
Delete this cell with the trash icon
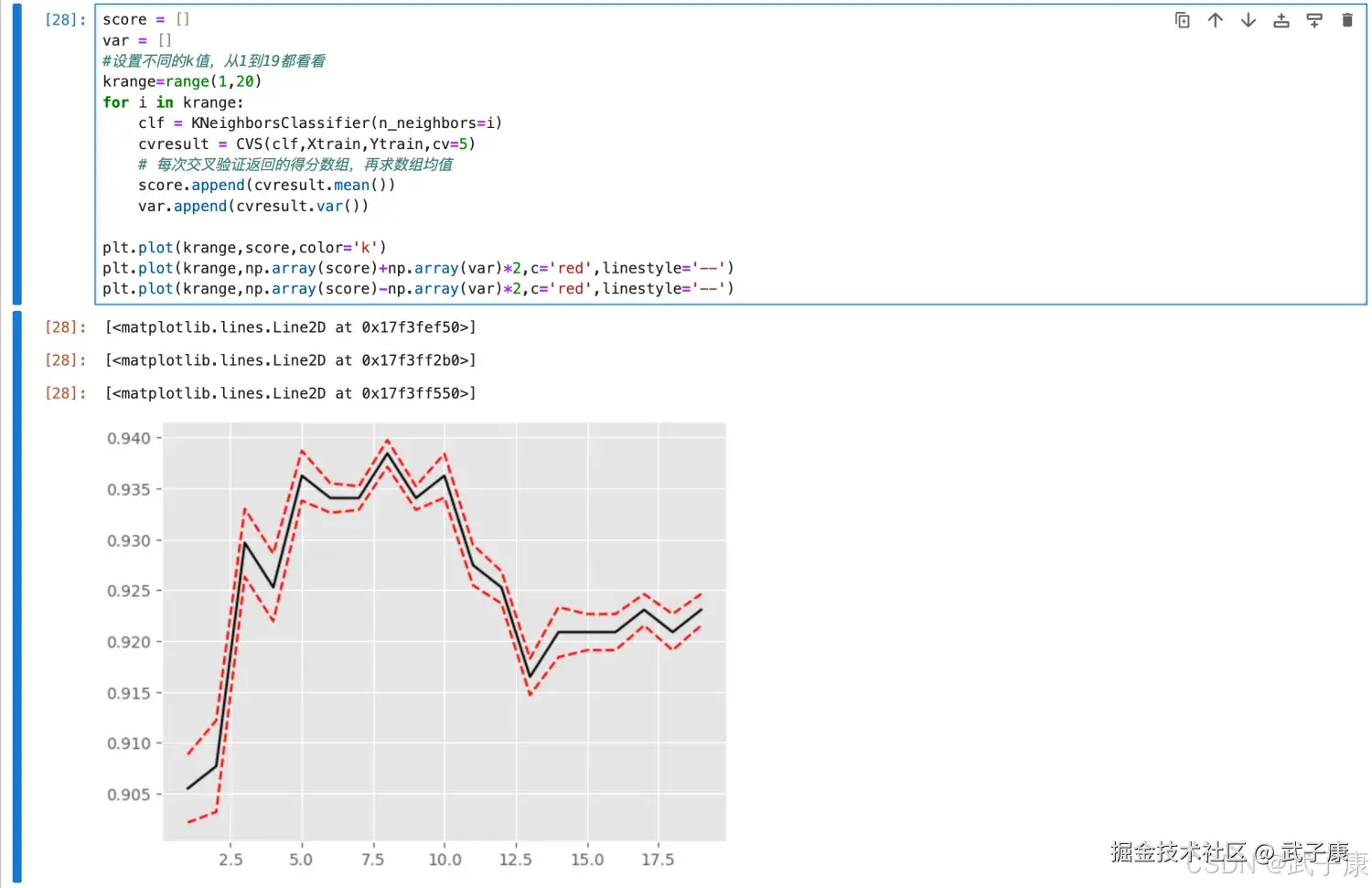click(x=1346, y=20)
